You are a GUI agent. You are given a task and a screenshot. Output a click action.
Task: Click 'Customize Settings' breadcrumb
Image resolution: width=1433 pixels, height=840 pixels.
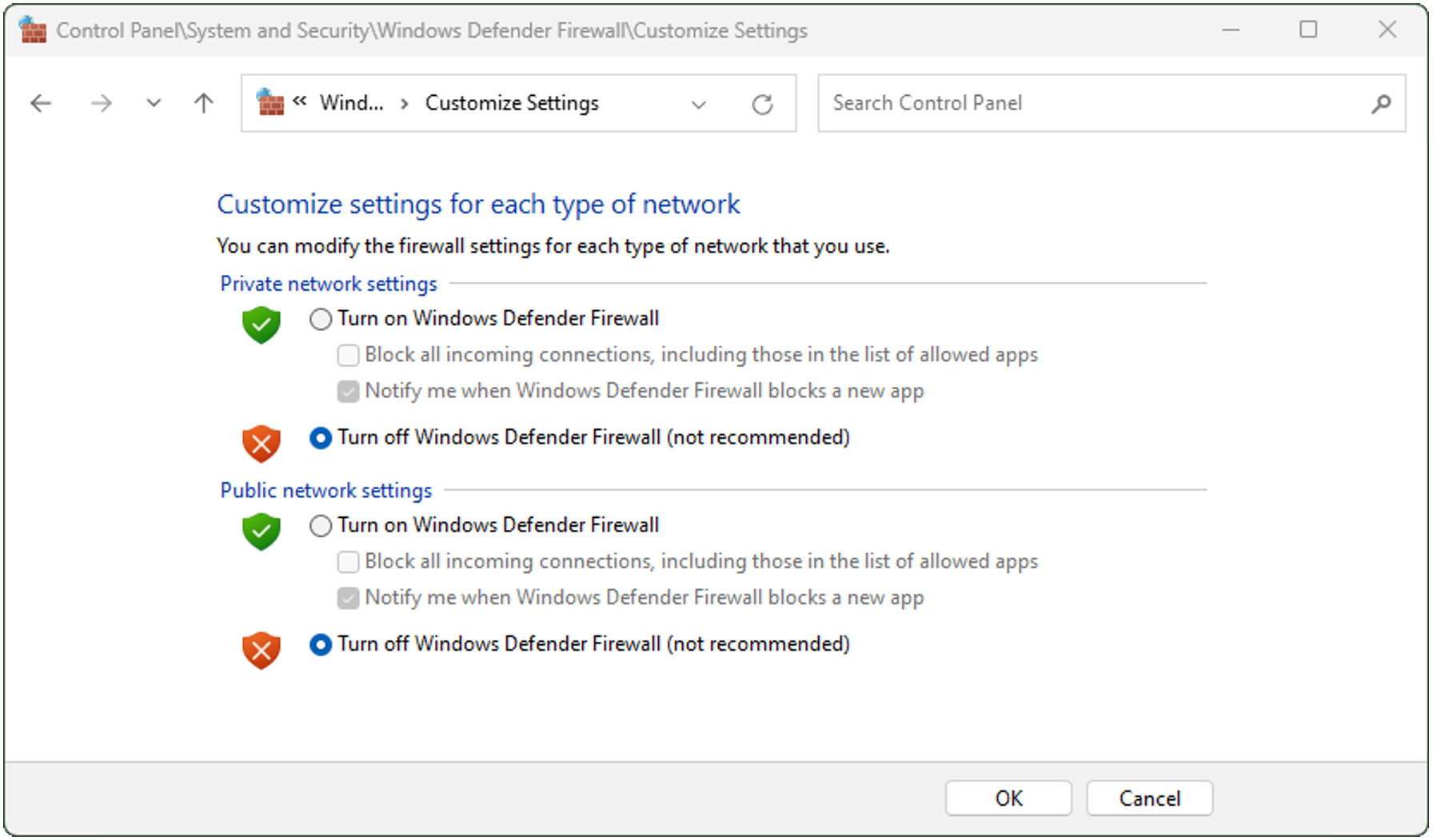coord(512,103)
